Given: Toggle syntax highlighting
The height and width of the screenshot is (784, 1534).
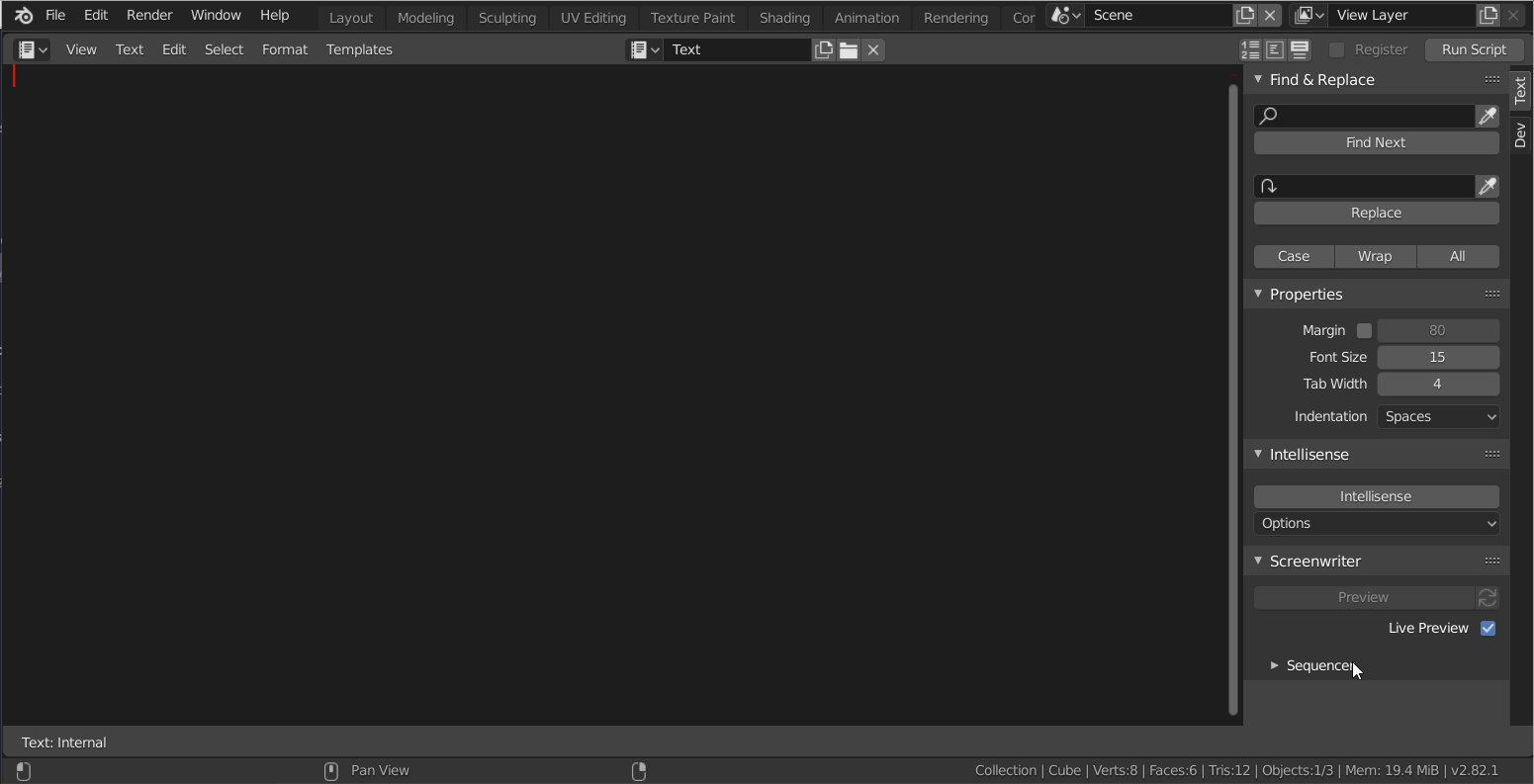Looking at the screenshot, I should click(1301, 49).
